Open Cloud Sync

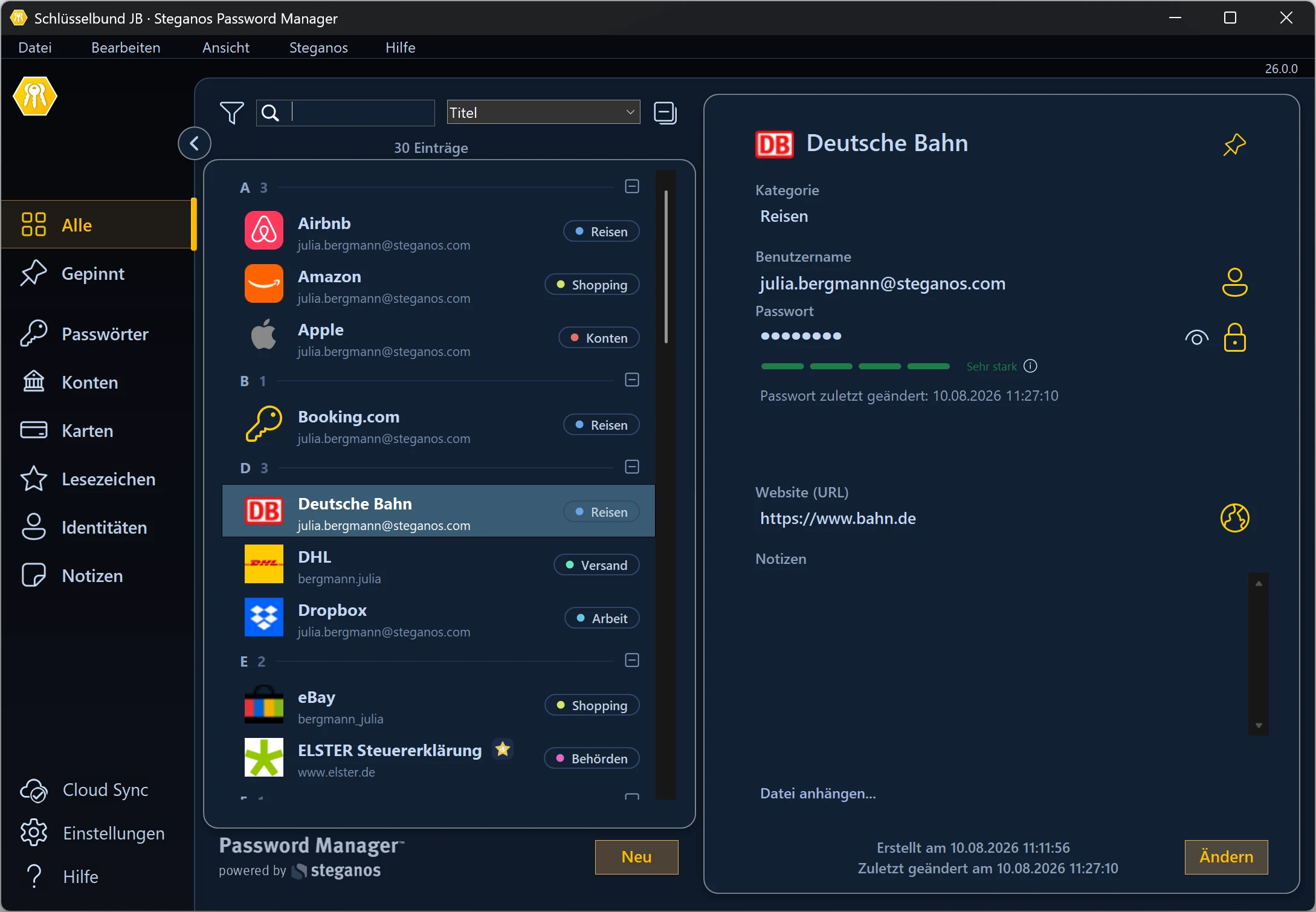tap(85, 790)
